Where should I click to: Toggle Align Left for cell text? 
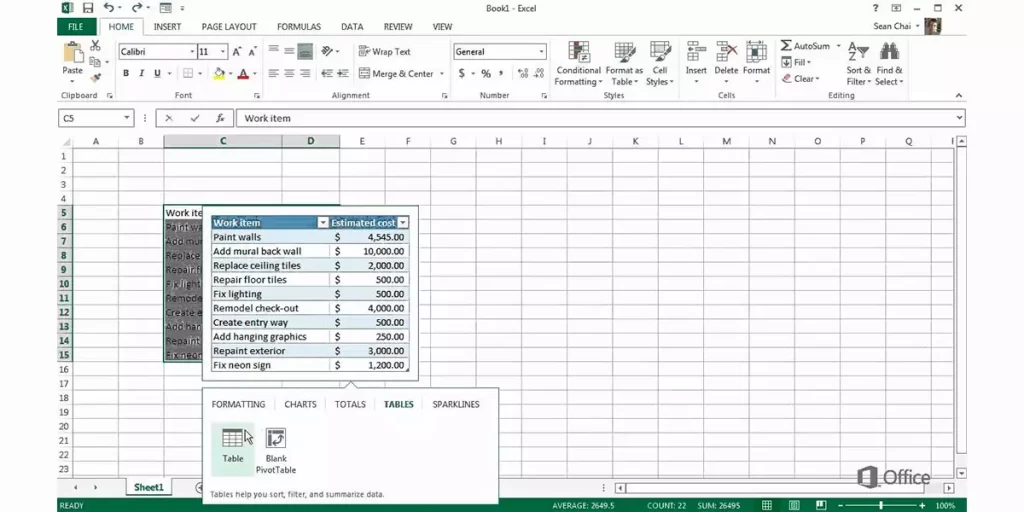click(274, 73)
